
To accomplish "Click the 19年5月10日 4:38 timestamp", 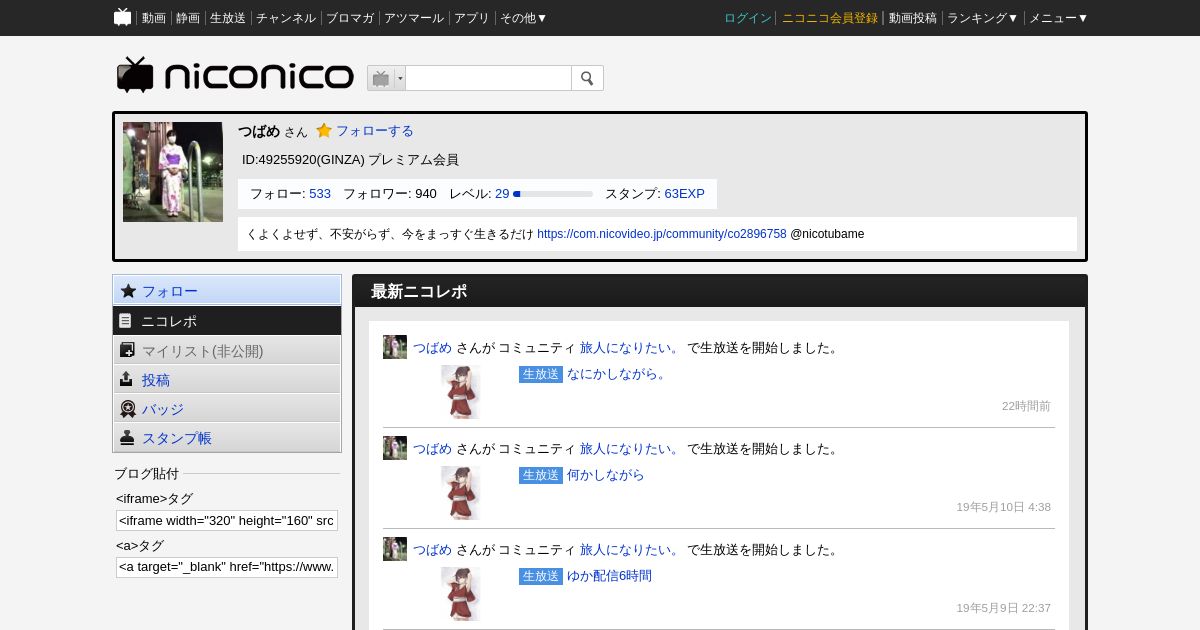I will click(x=1003, y=507).
